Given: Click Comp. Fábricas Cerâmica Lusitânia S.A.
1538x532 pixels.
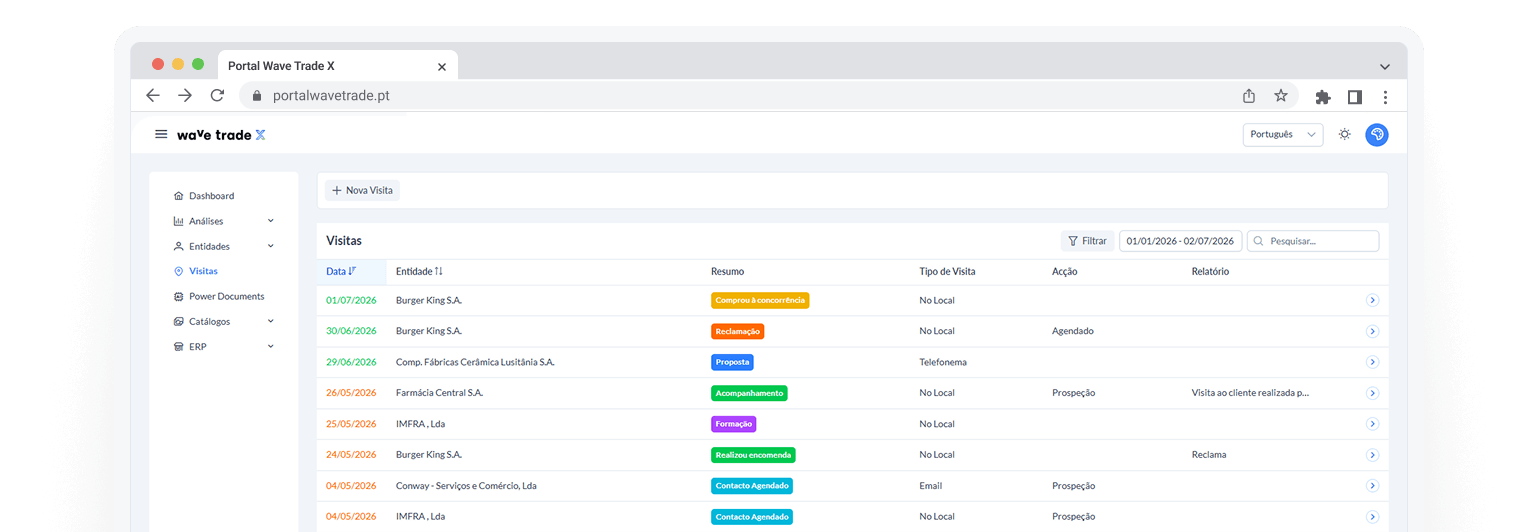Looking at the screenshot, I should point(475,362).
